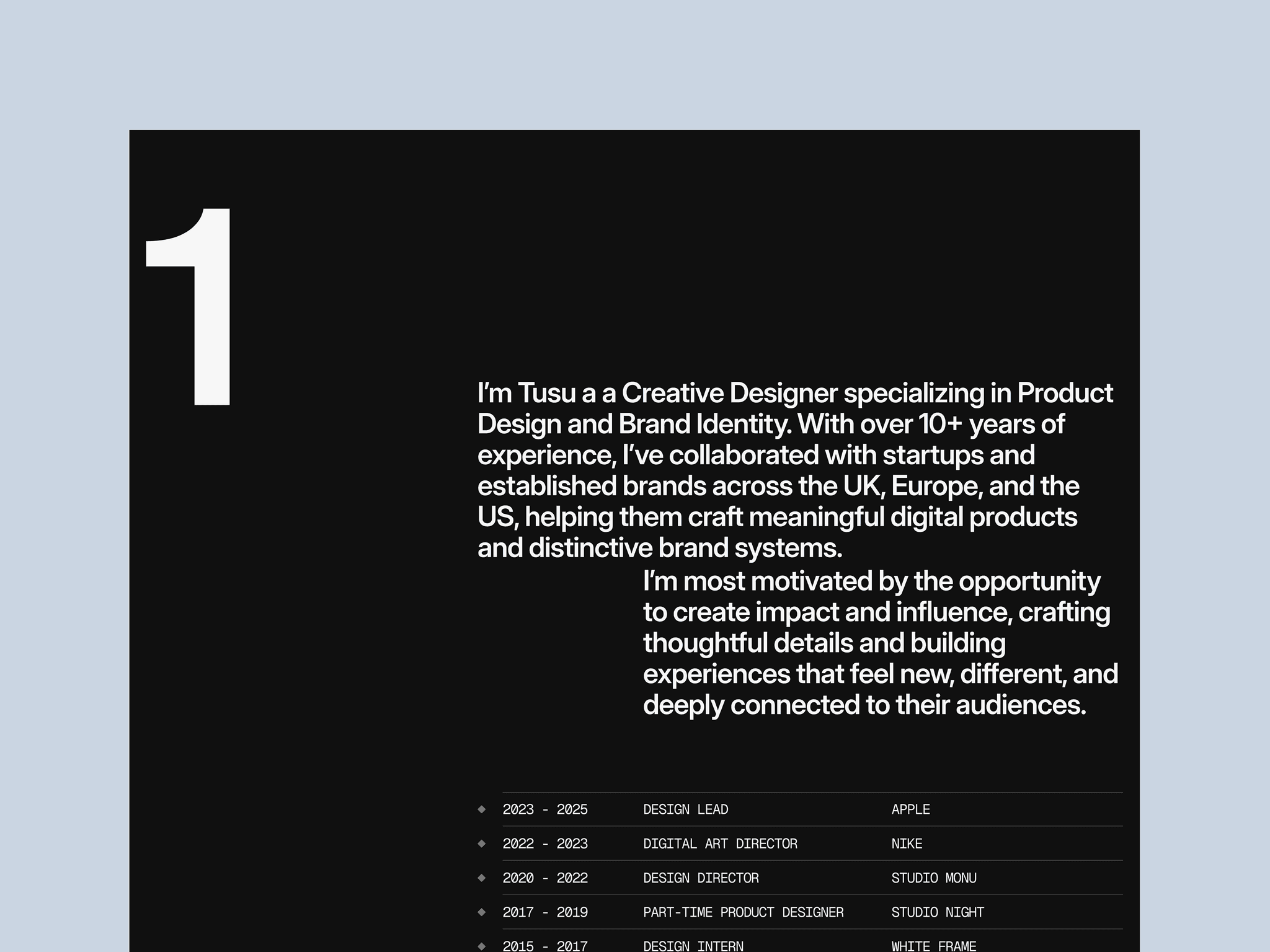1270x952 pixels.
Task: Click the WHITE FRAME company name
Action: [x=933, y=946]
